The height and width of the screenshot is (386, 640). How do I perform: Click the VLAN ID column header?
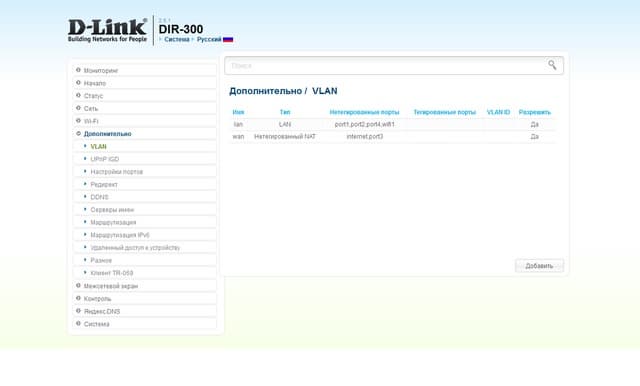(498, 112)
